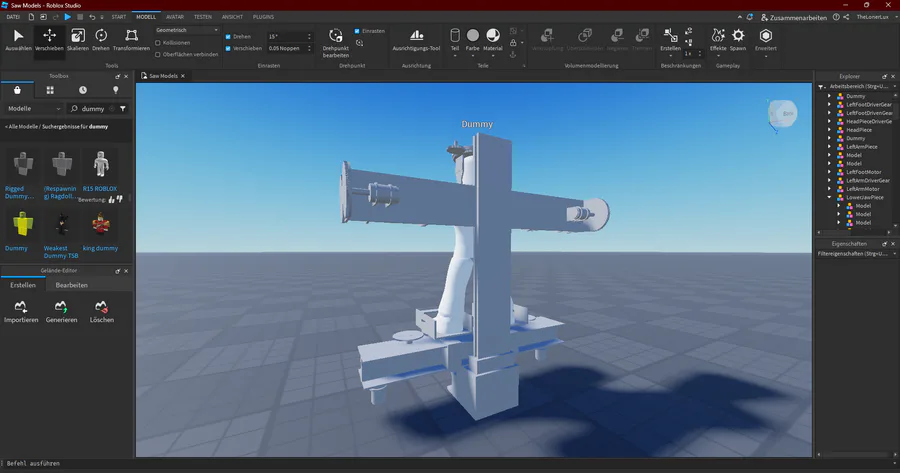The width and height of the screenshot is (900, 473).
Task: Click the Toolbox search field with dummy
Action: (x=92, y=108)
